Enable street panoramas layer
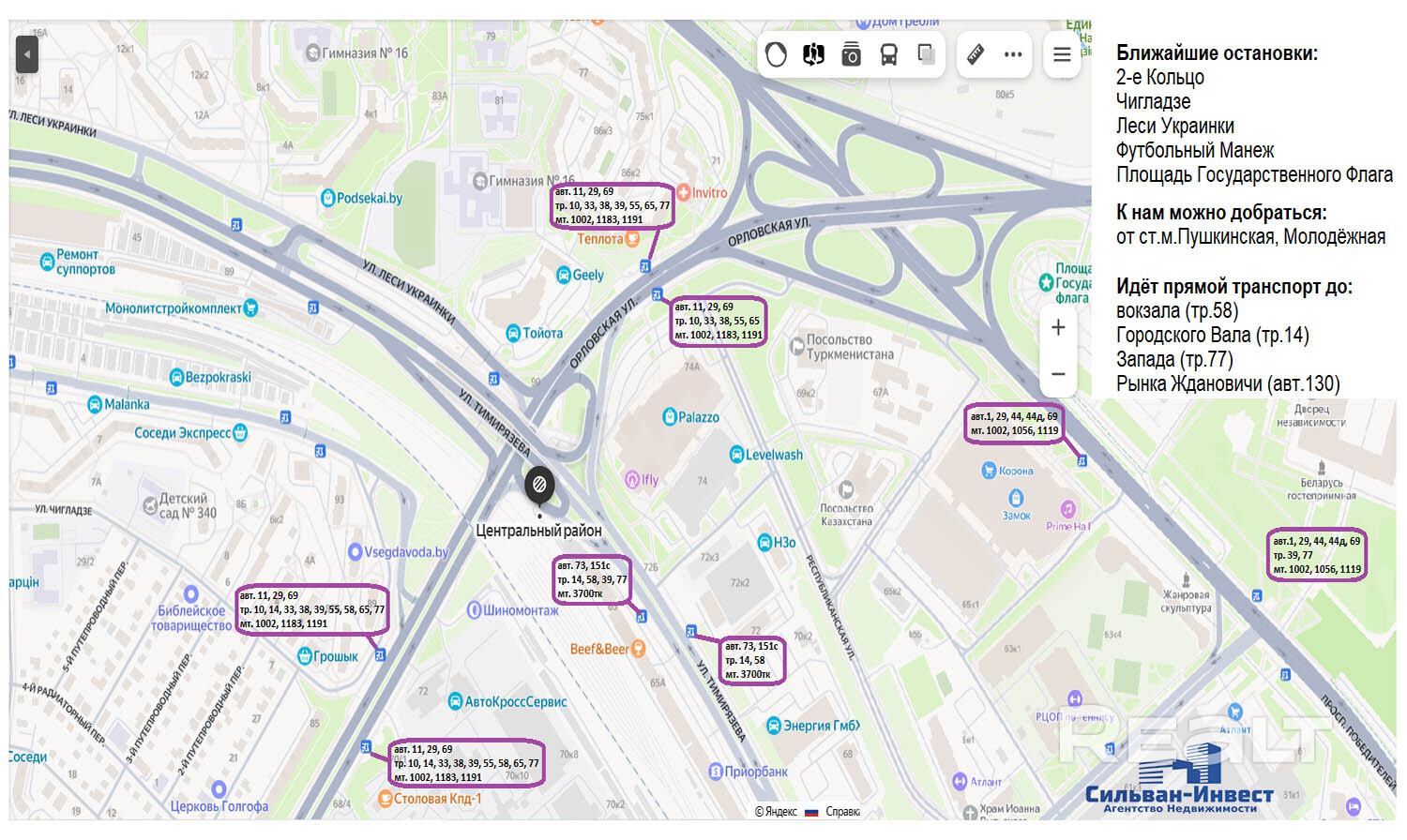The height and width of the screenshot is (840, 1407). [813, 54]
